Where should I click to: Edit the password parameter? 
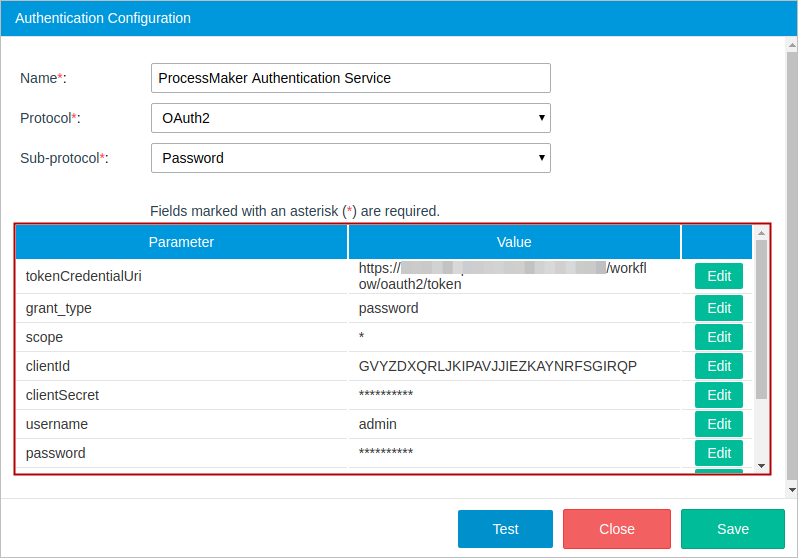719,453
